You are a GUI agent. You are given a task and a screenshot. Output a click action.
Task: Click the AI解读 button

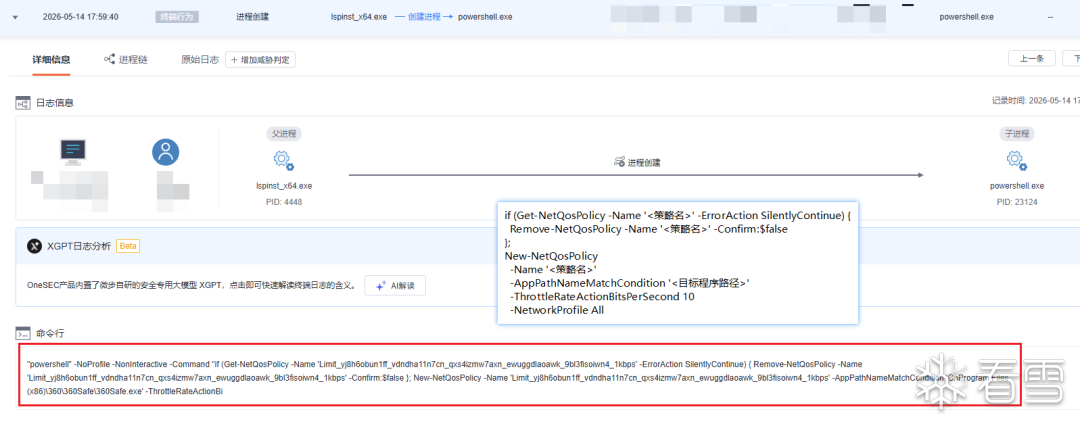(x=395, y=285)
